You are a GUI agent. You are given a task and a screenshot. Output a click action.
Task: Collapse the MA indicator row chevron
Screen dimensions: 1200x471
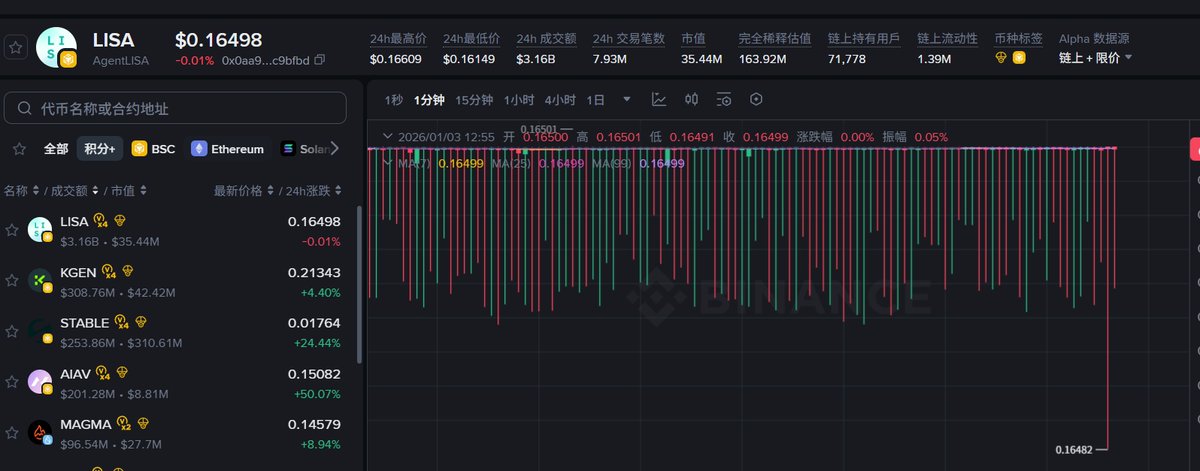coord(388,162)
